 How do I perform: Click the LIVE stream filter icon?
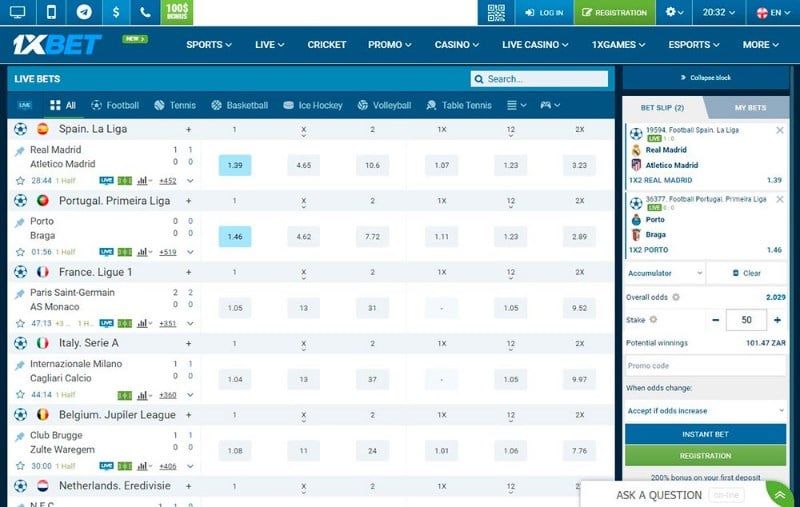(24, 105)
